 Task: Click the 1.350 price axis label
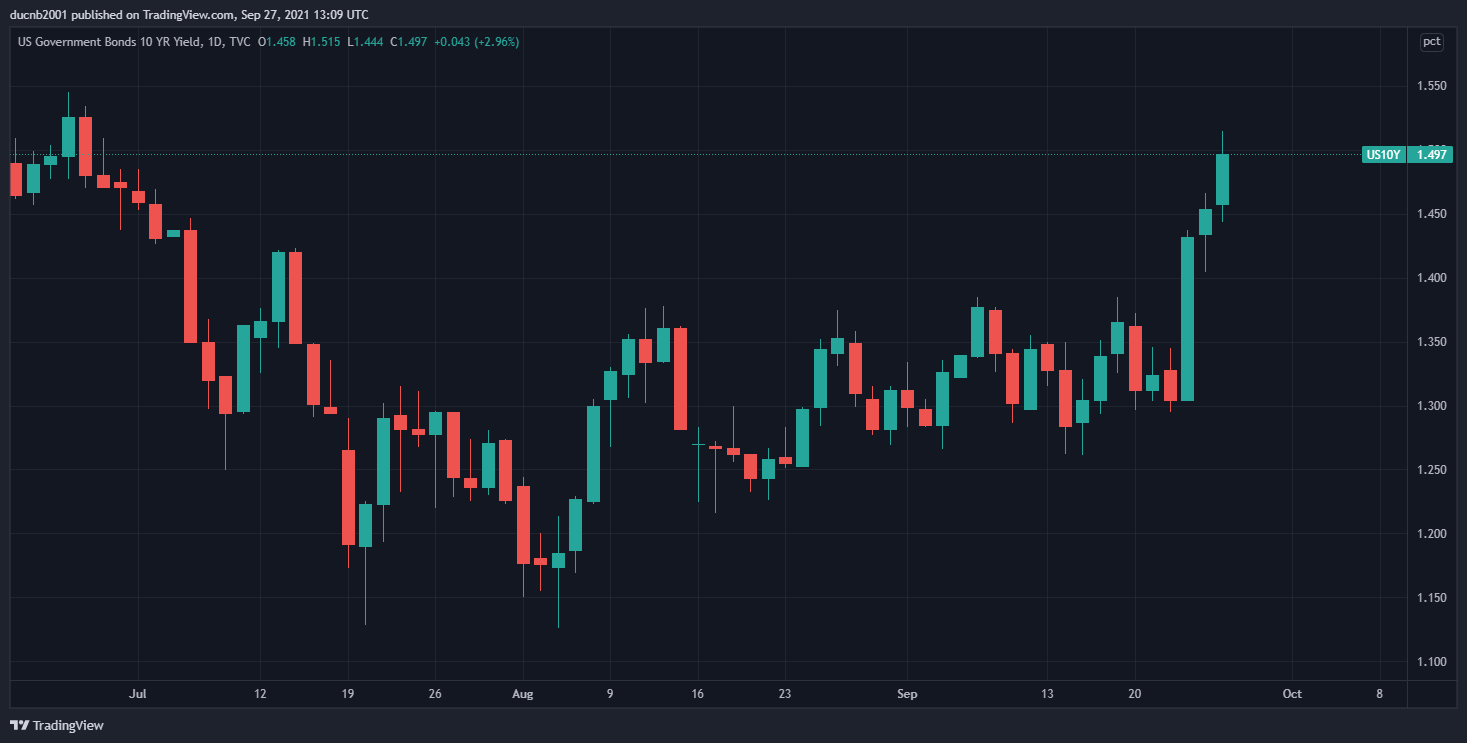[1432, 342]
